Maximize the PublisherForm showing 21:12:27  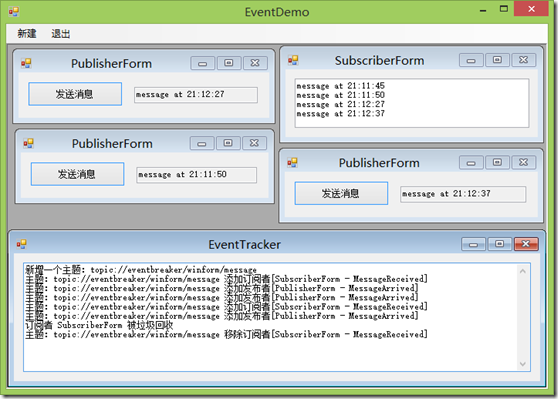(x=229, y=63)
